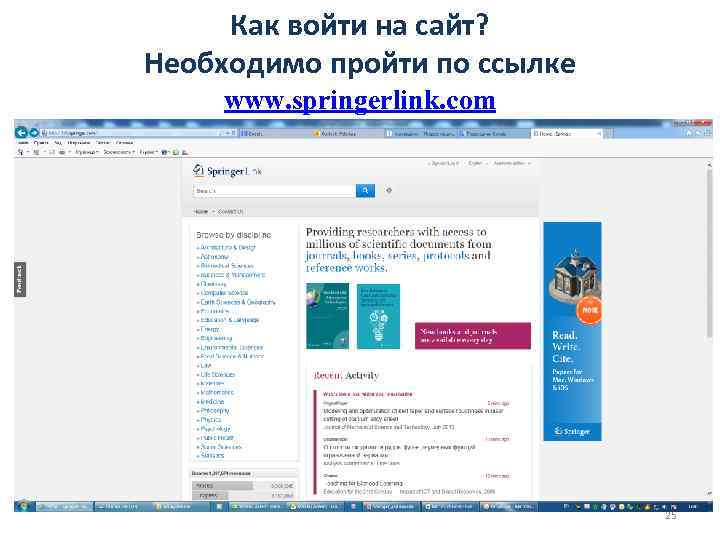This screenshot has width=720, height=540.
Task: Click the 'series' link in the headline
Action: 402,256
